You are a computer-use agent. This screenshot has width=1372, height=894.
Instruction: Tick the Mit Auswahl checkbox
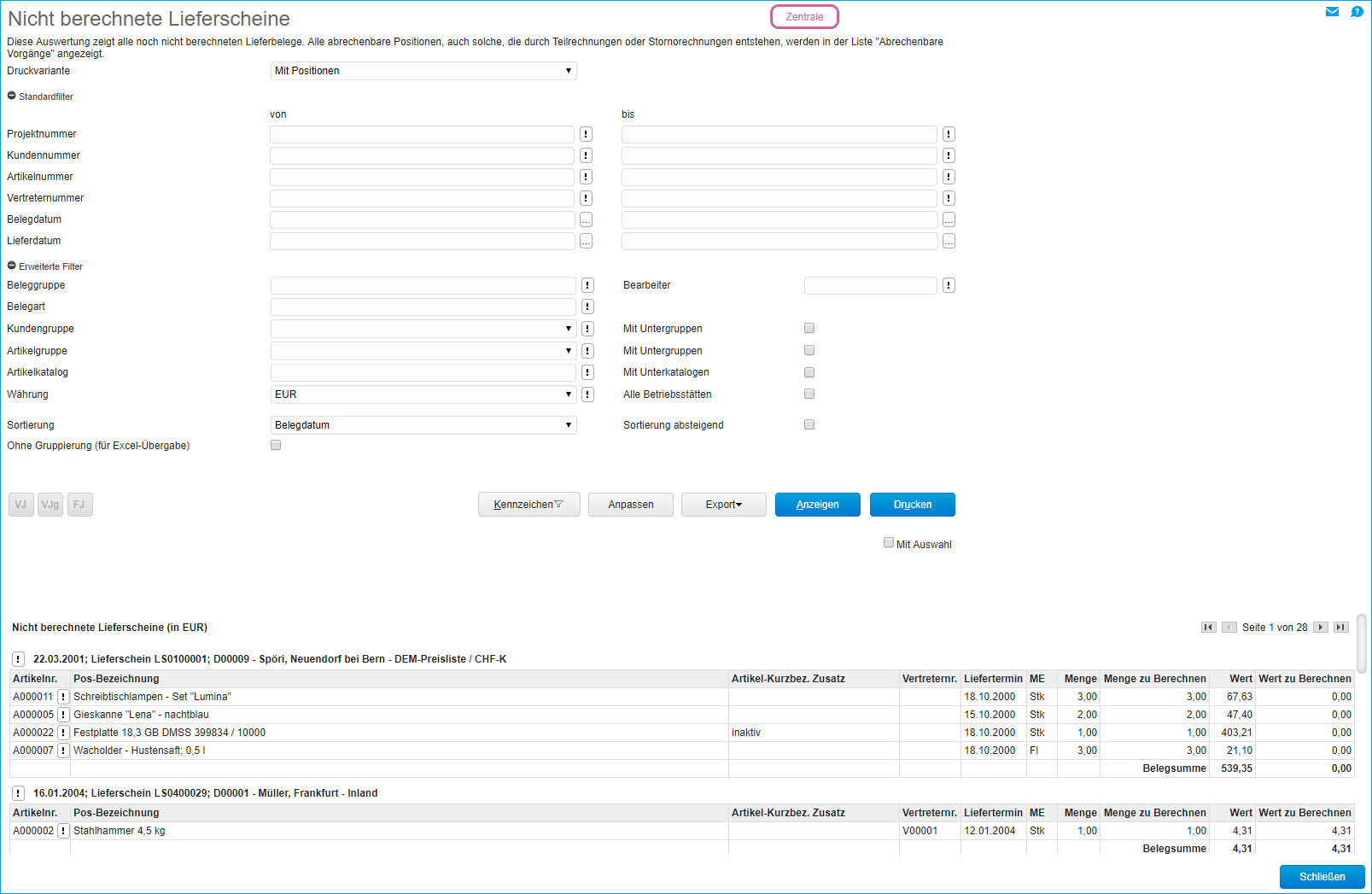[889, 543]
